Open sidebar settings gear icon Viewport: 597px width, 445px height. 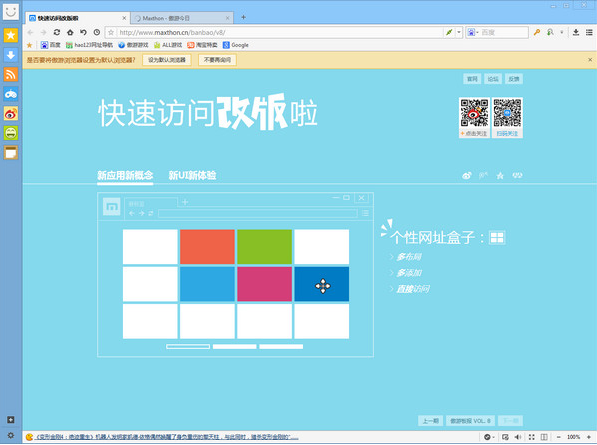pos(11,435)
